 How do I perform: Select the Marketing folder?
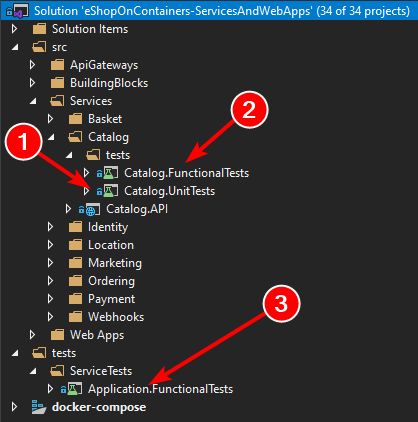coord(115,263)
